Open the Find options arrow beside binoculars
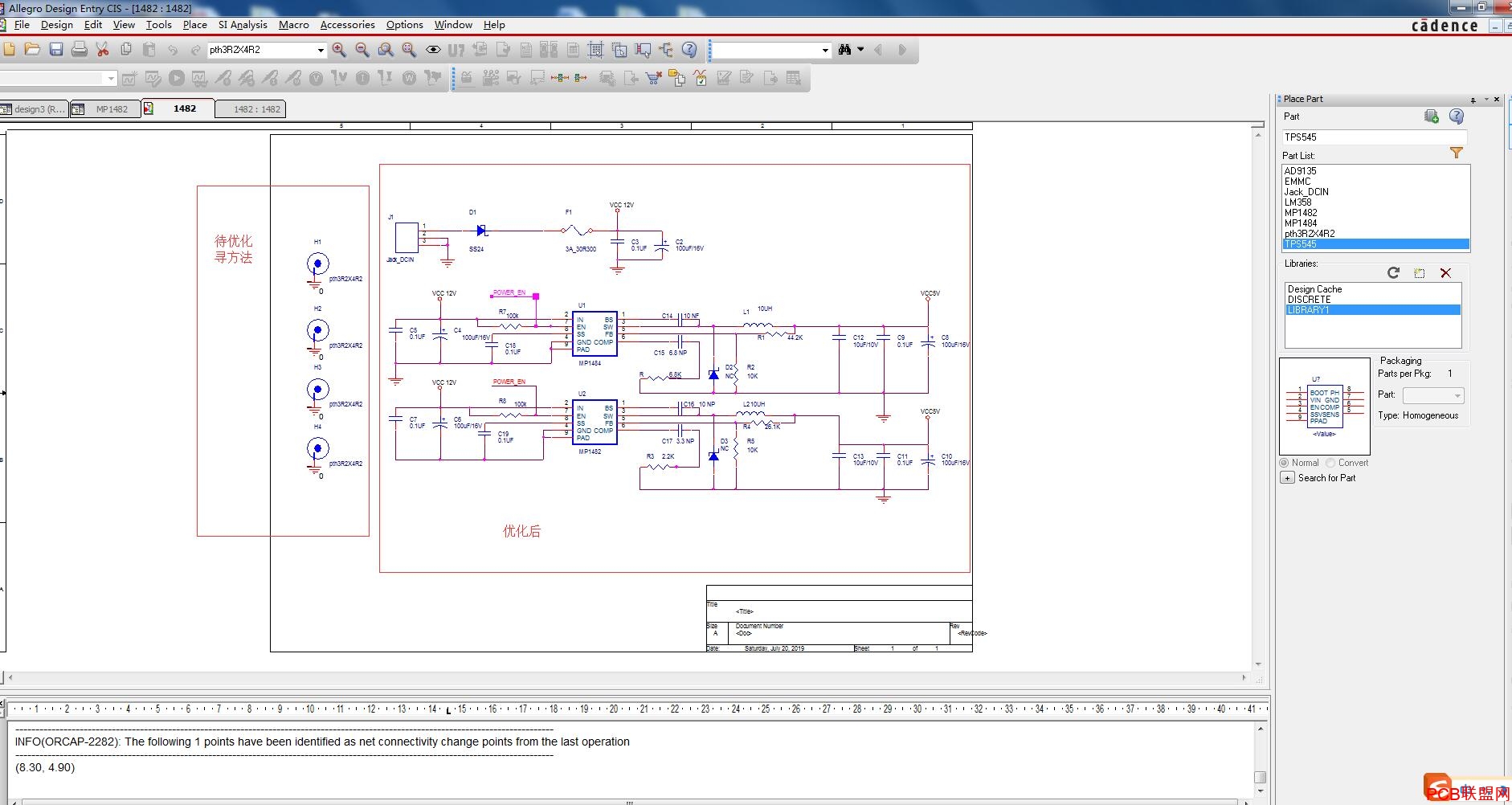 [x=860, y=50]
